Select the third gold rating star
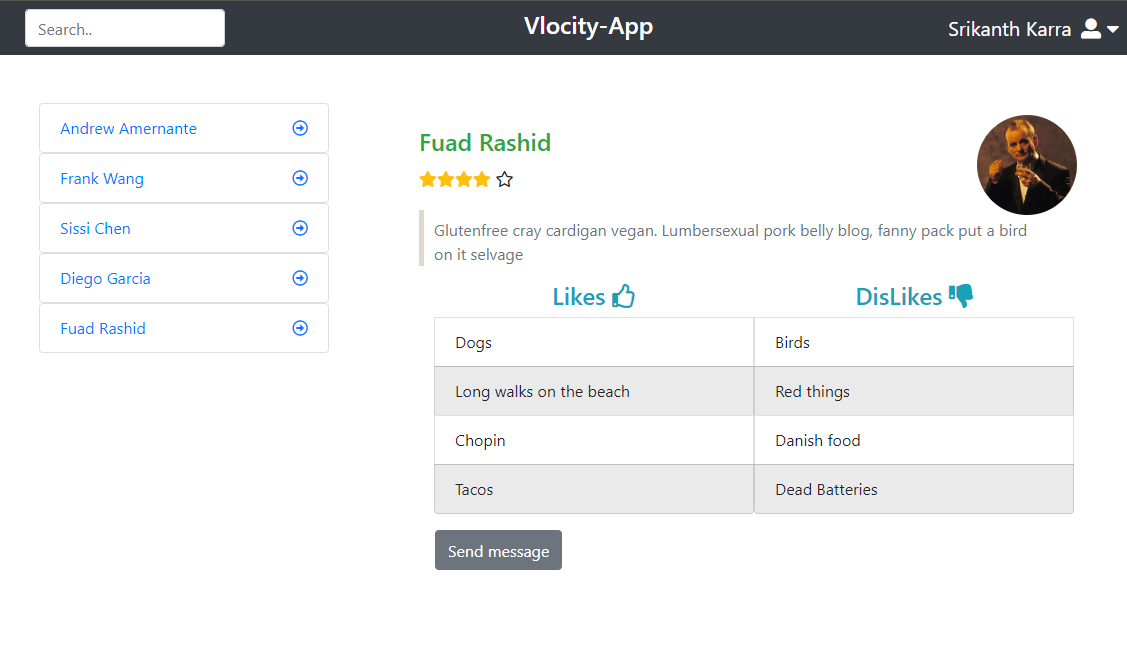 tap(464, 180)
